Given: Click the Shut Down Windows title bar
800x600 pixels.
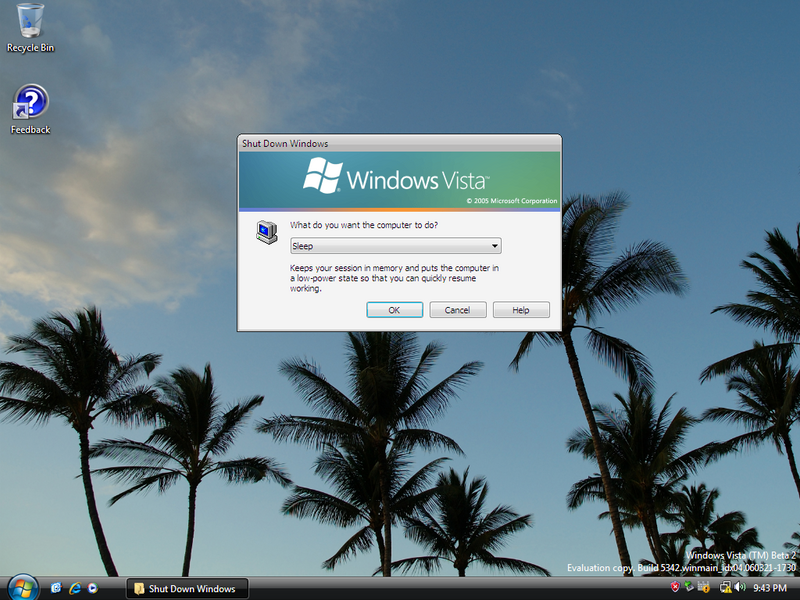Looking at the screenshot, I should point(399,143).
